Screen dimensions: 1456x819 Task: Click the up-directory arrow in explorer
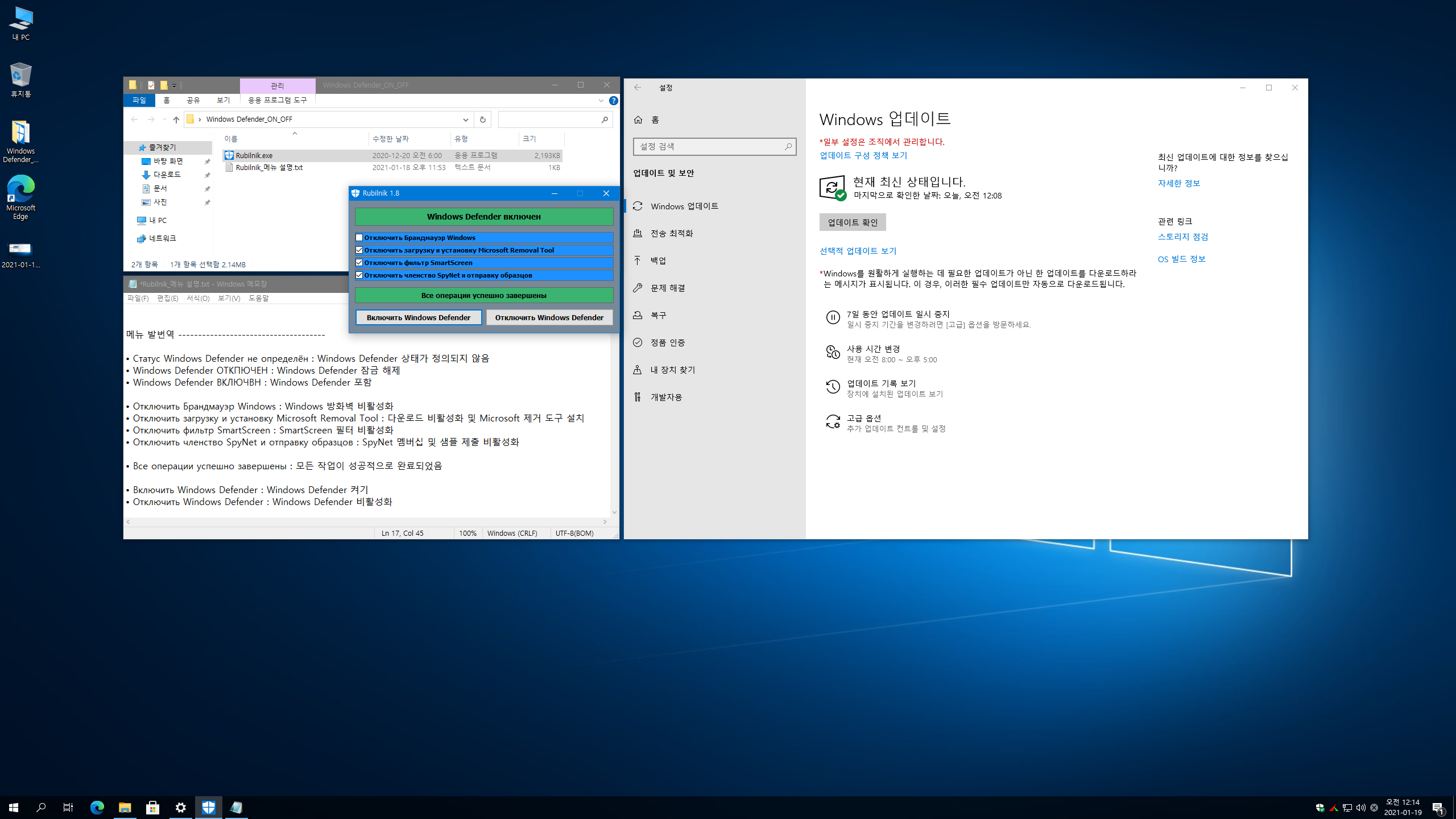point(176,119)
